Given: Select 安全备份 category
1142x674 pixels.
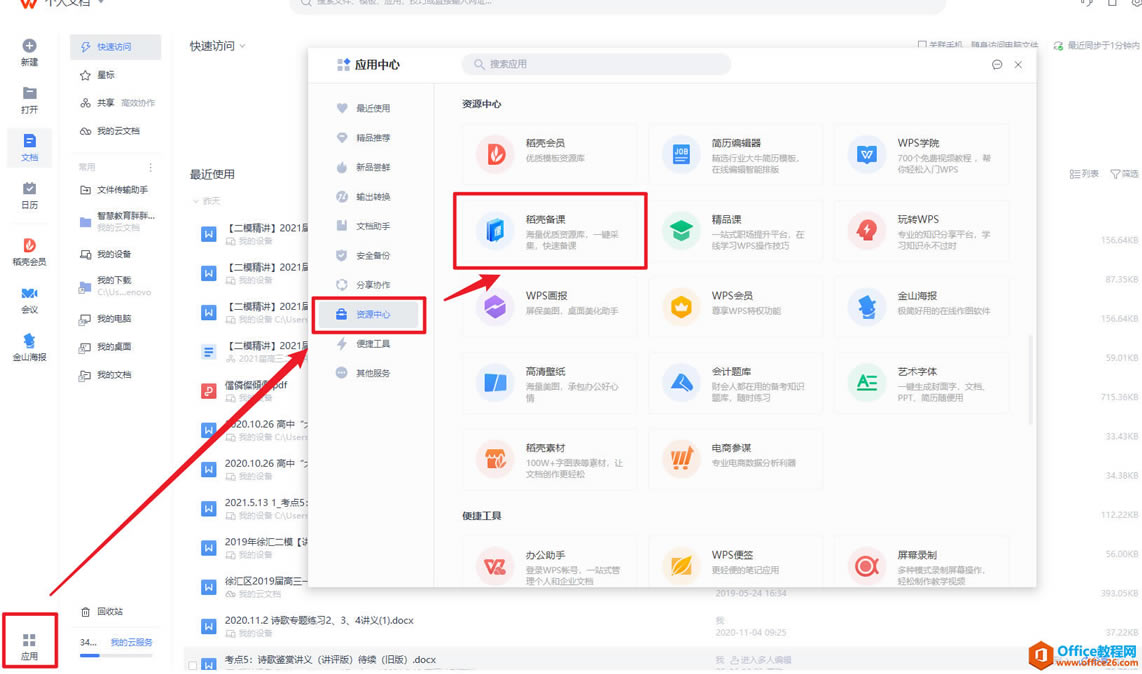Looking at the screenshot, I should (371, 256).
